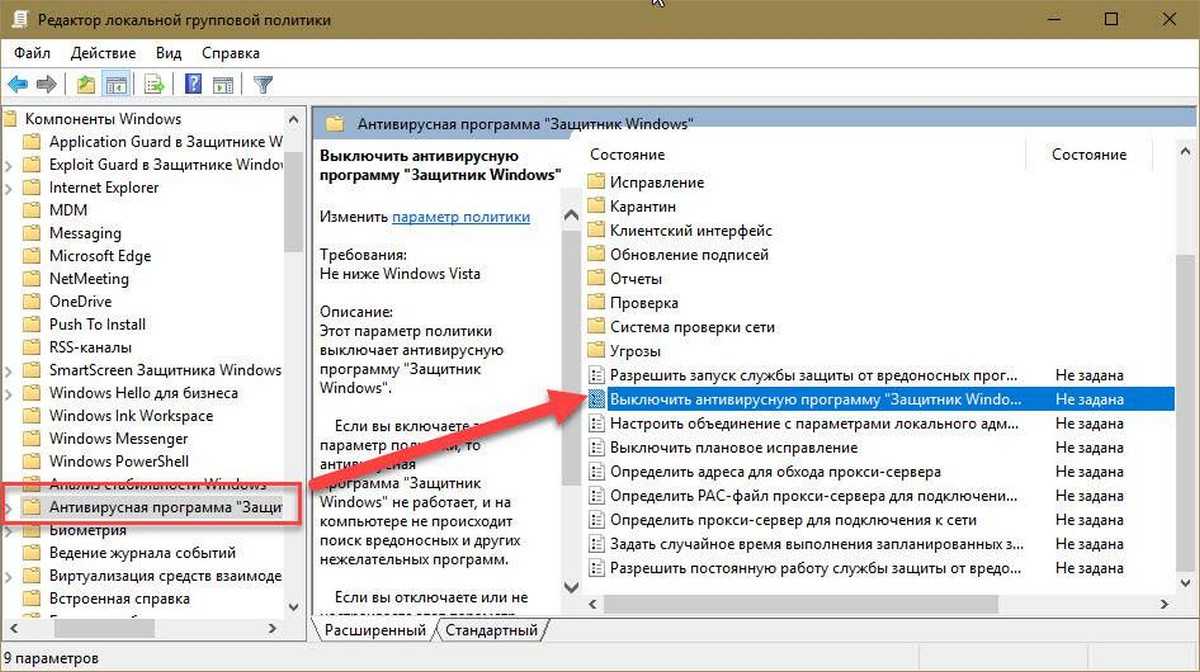This screenshot has height=672, width=1200.
Task: Open the Действие menu
Action: tap(103, 53)
